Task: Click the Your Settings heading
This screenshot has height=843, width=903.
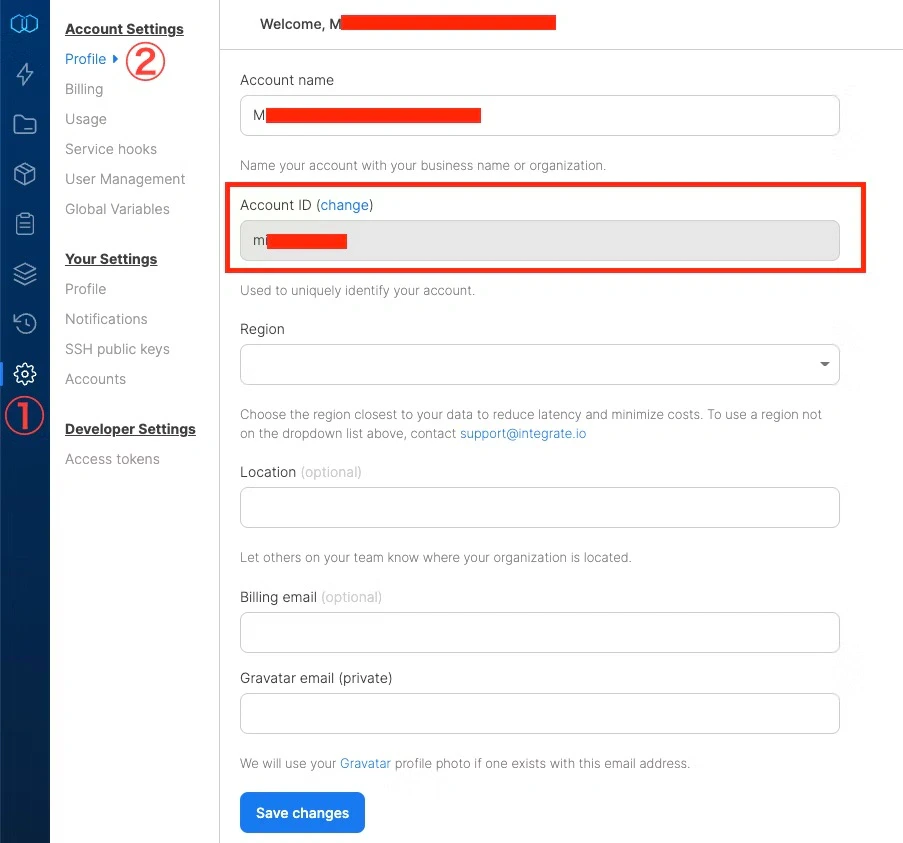Action: coord(111,259)
